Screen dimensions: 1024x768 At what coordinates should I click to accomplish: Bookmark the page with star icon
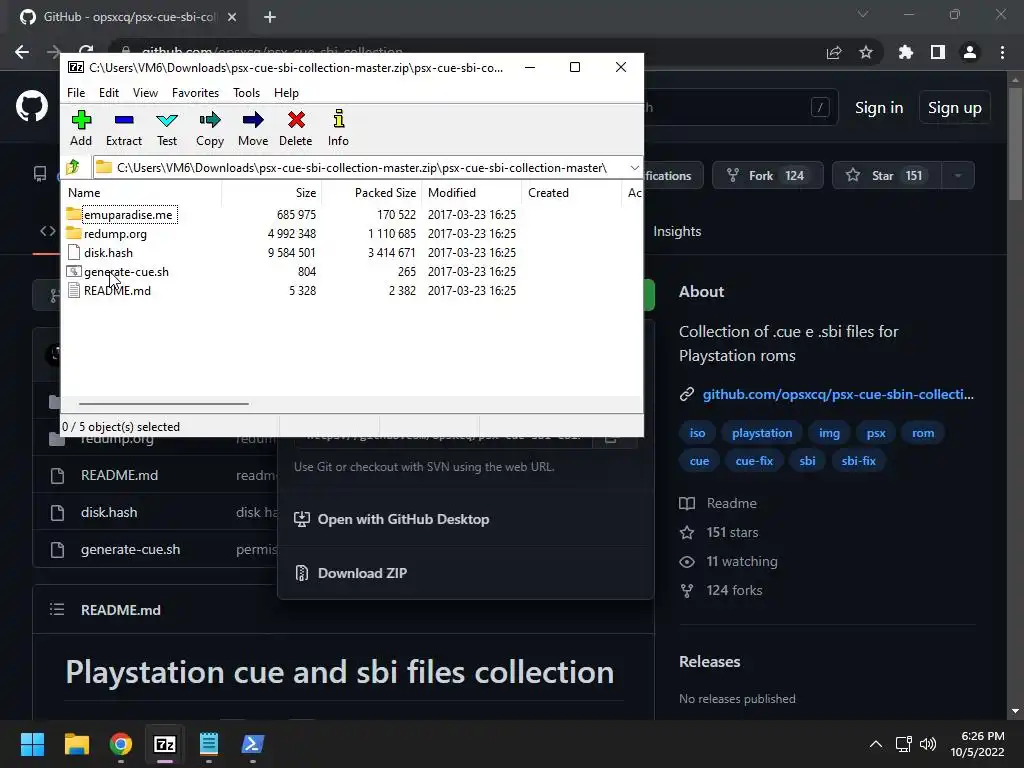[866, 52]
